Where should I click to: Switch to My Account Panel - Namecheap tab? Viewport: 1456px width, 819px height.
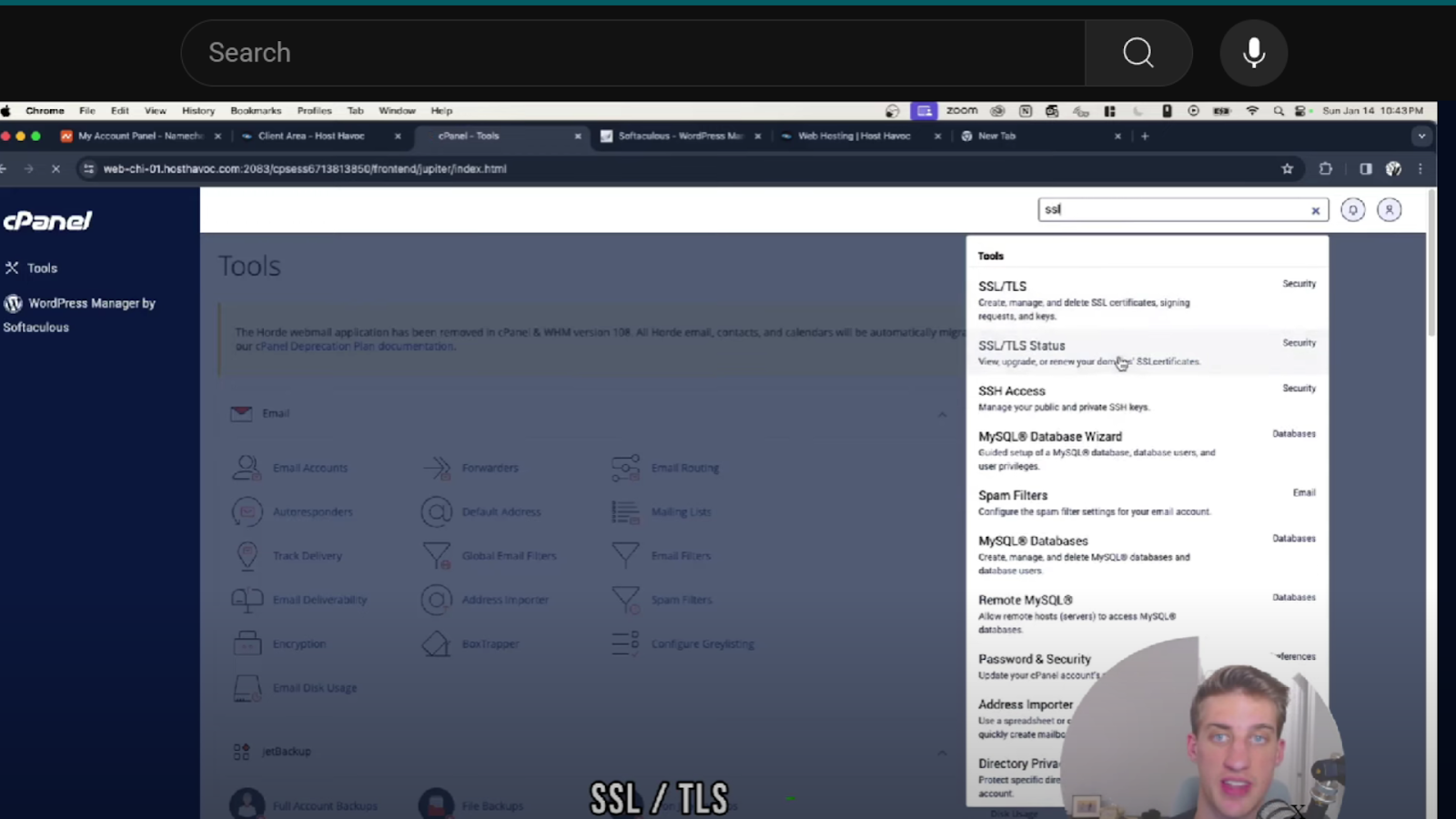coord(140,136)
